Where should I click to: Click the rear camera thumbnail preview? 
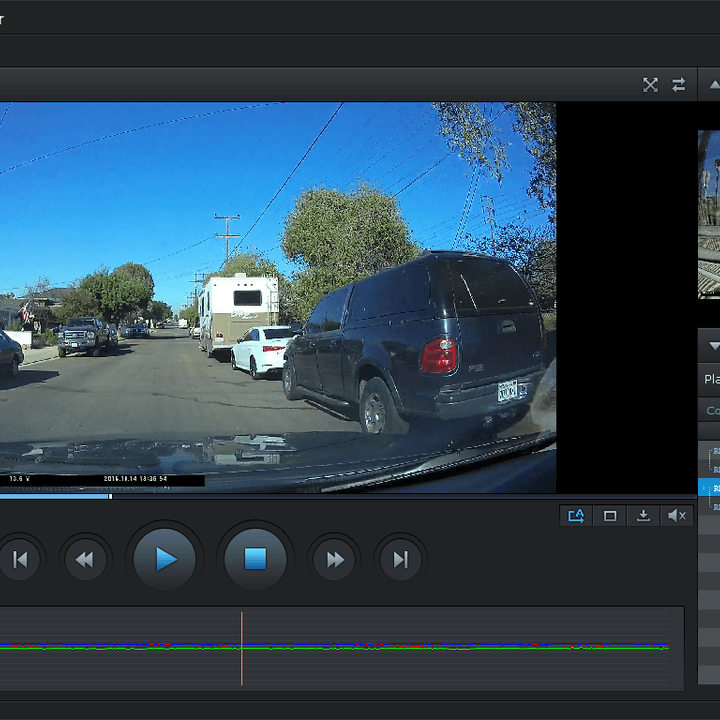(x=709, y=214)
